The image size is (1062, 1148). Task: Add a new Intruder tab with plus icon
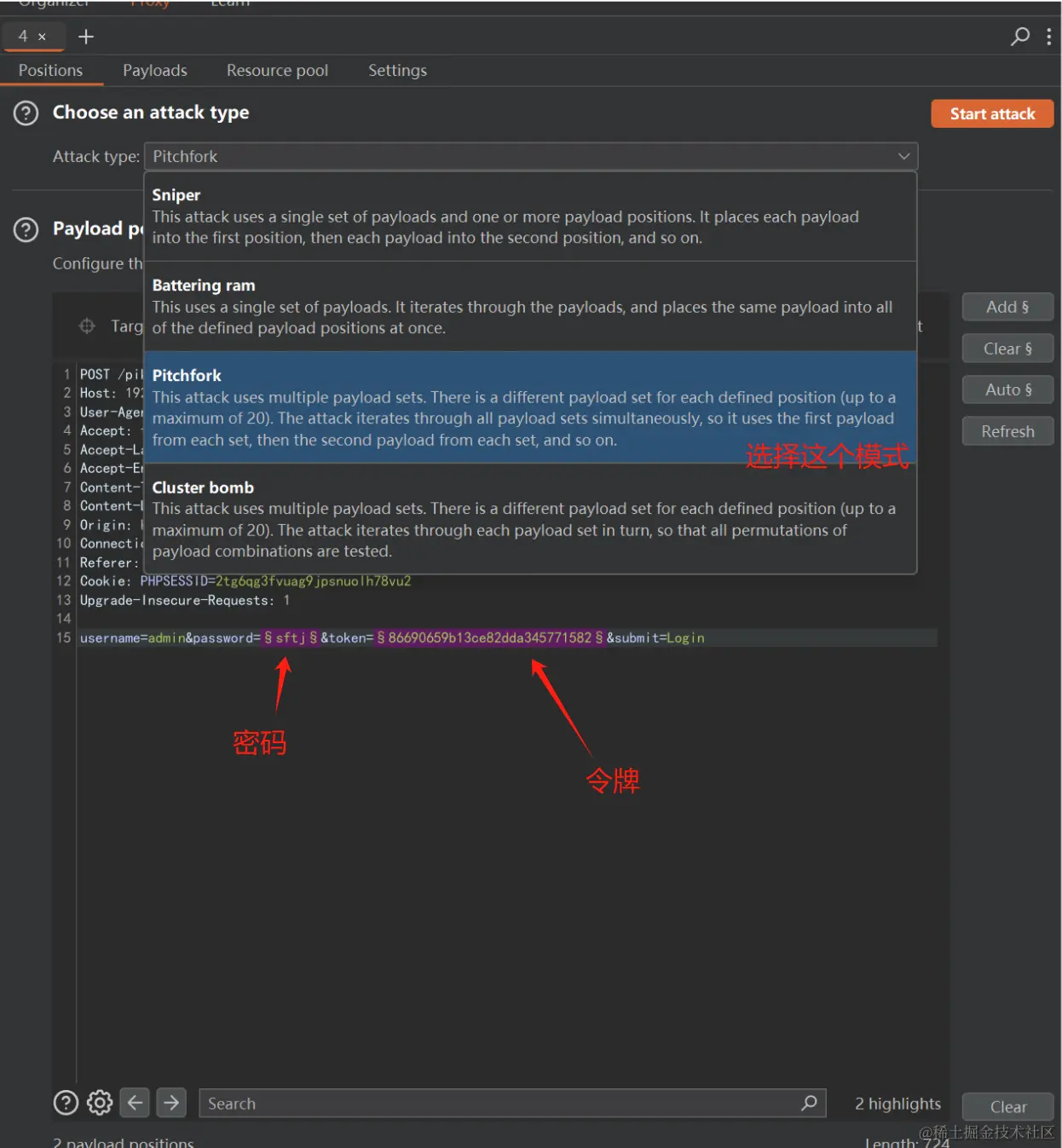86,37
